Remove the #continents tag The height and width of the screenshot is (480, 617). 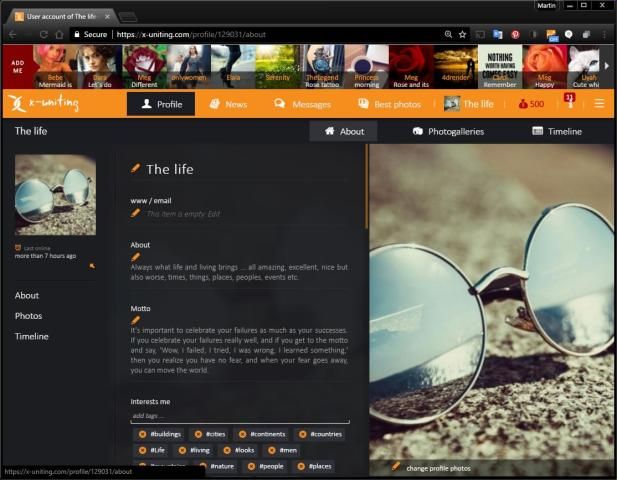pos(242,434)
